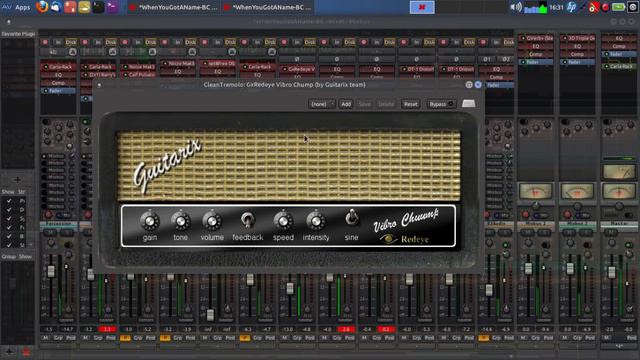The width and height of the screenshot is (640, 360).
Task: Click the add icon at the mixer's bottom left
Action: (x=9, y=351)
